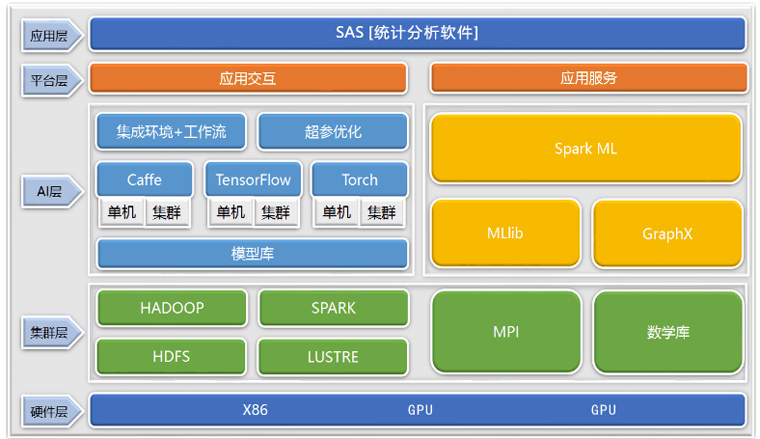Click the middle GPU label in hardware bar

coord(420,410)
